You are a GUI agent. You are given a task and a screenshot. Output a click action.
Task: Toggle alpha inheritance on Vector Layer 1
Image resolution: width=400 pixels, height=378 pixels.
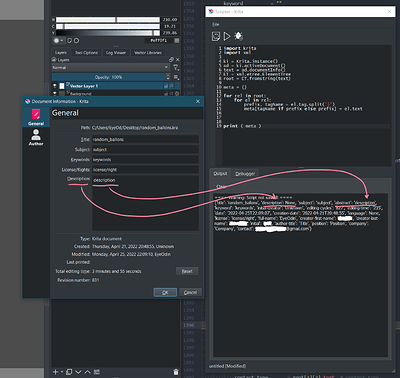(171, 86)
